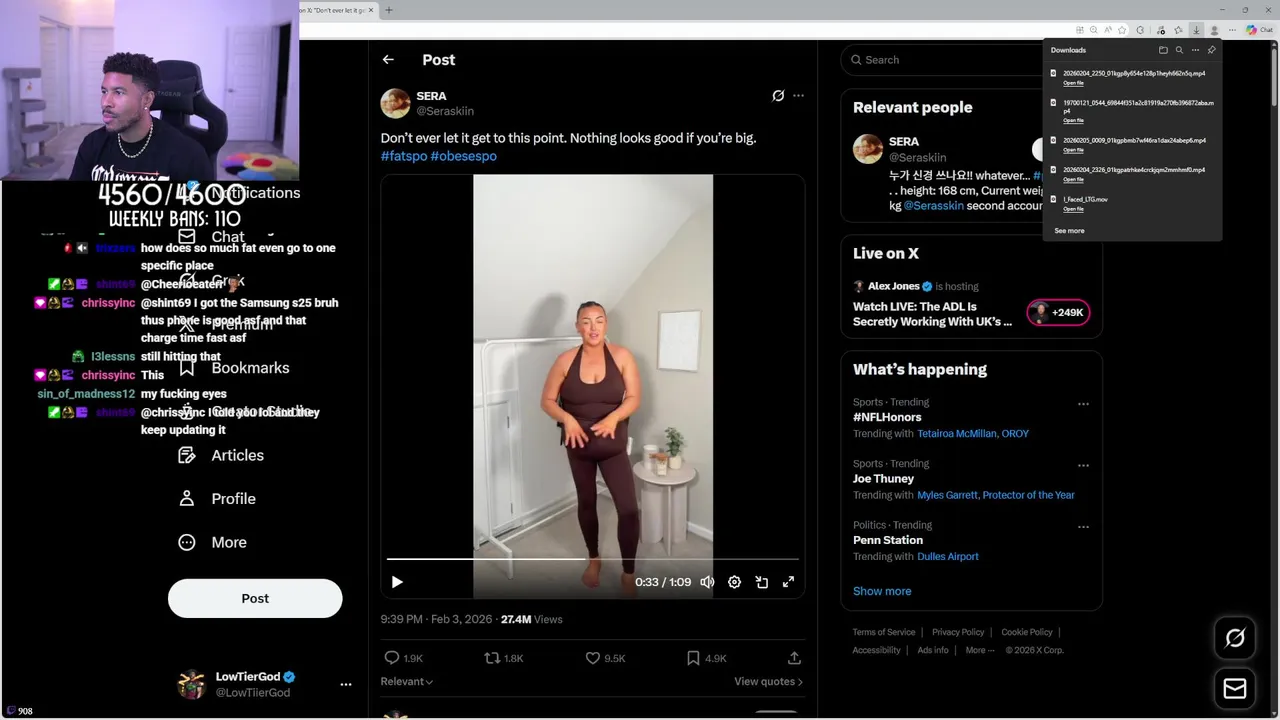1280x720 pixels.
Task: Mute the video with the speaker icon
Action: point(707,582)
